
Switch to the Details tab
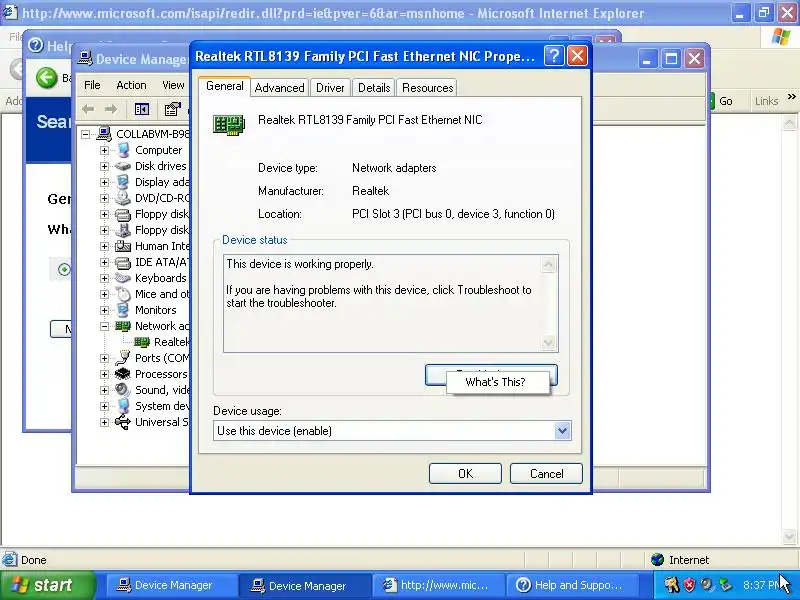pos(373,88)
